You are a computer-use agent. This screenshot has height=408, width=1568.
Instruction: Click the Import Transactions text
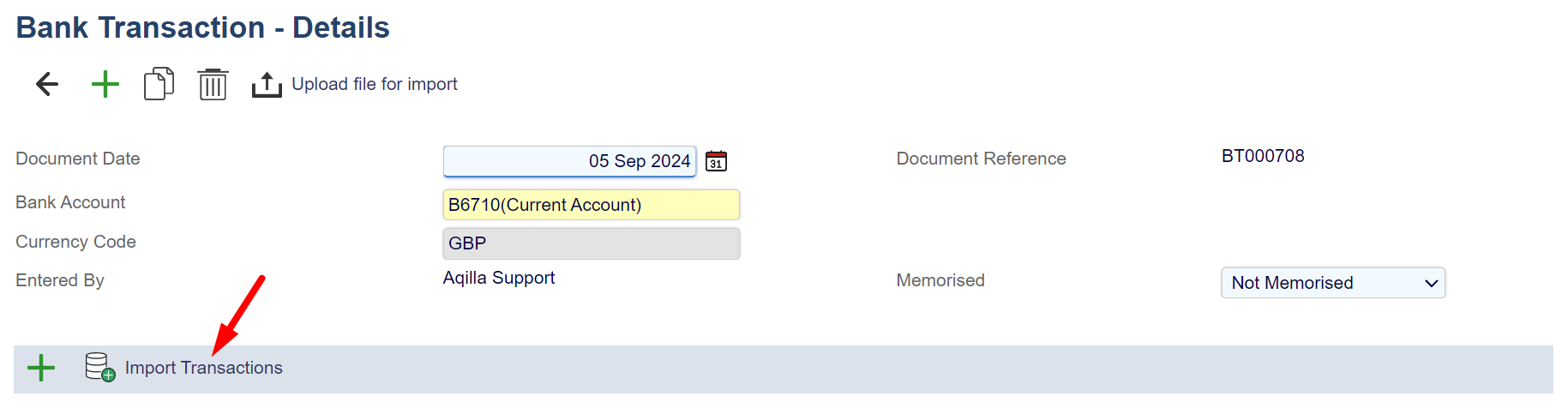coord(204,368)
